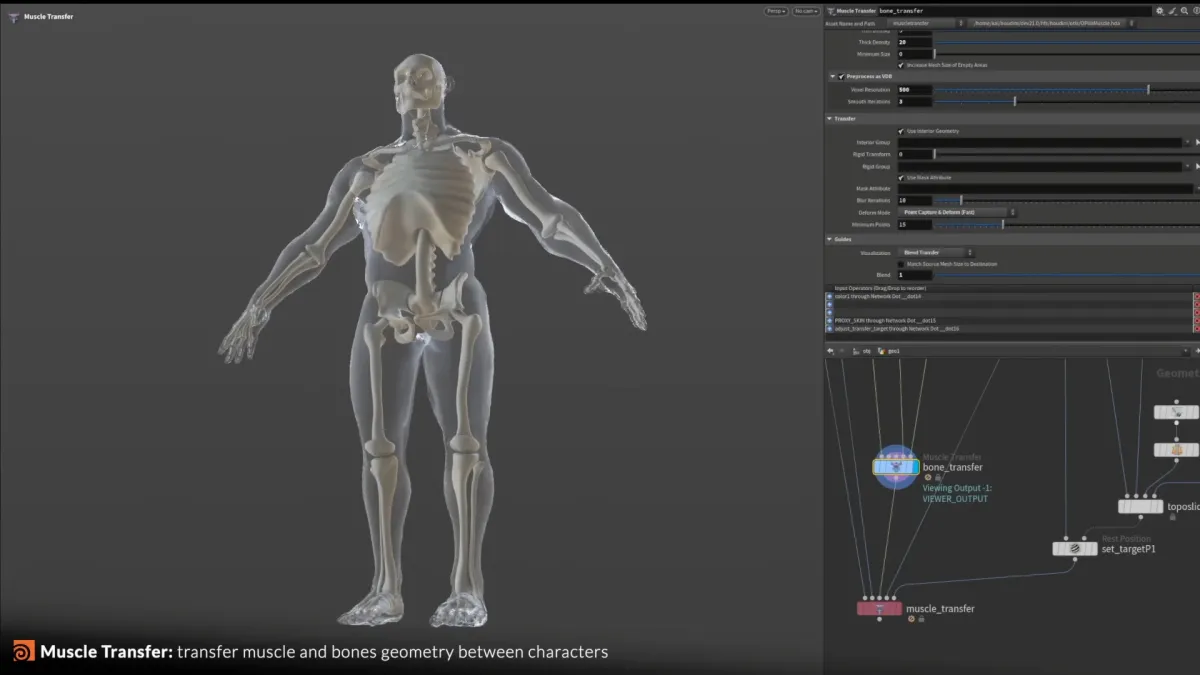Click the back navigation arrow in network editor toolbar
This screenshot has height=675, width=1200.
pyautogui.click(x=831, y=351)
